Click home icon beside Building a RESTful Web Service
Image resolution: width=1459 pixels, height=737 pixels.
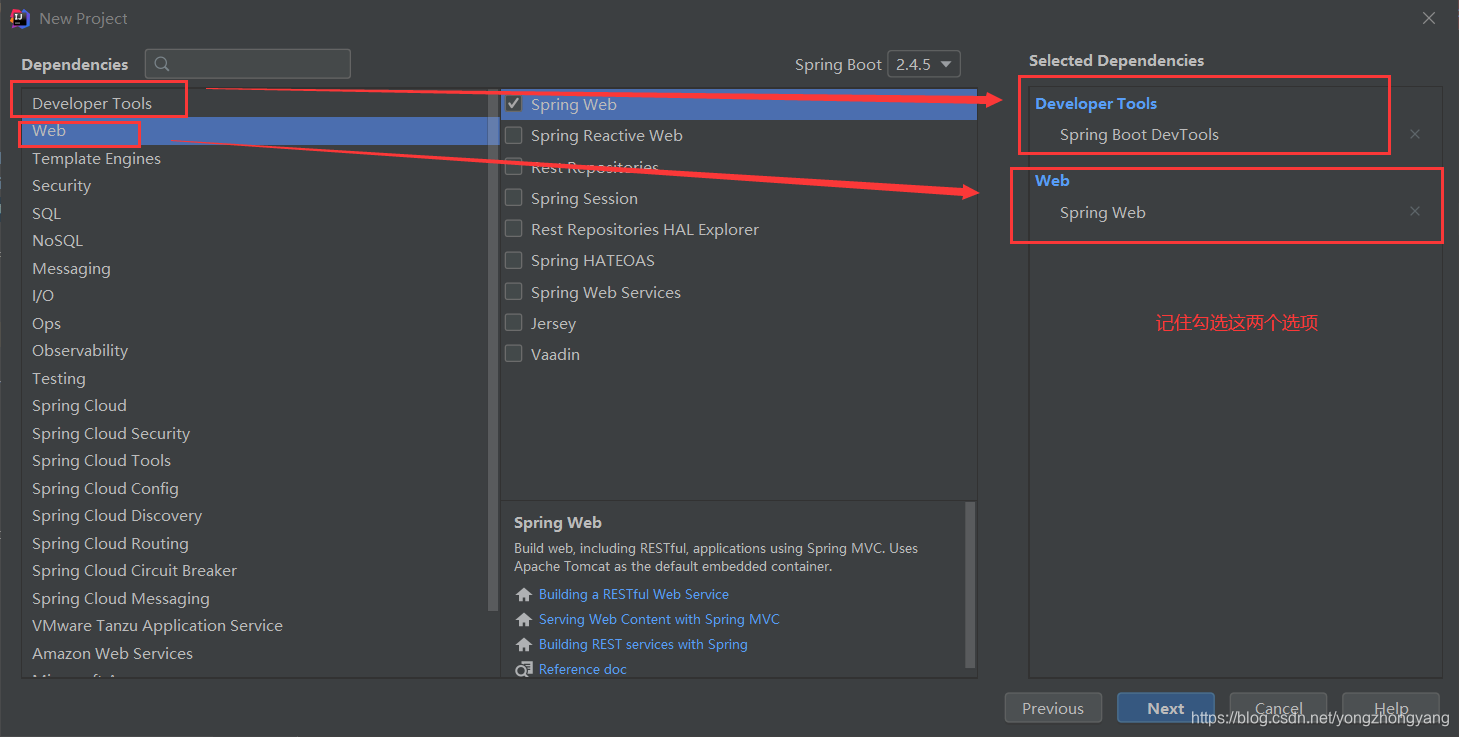(x=524, y=595)
